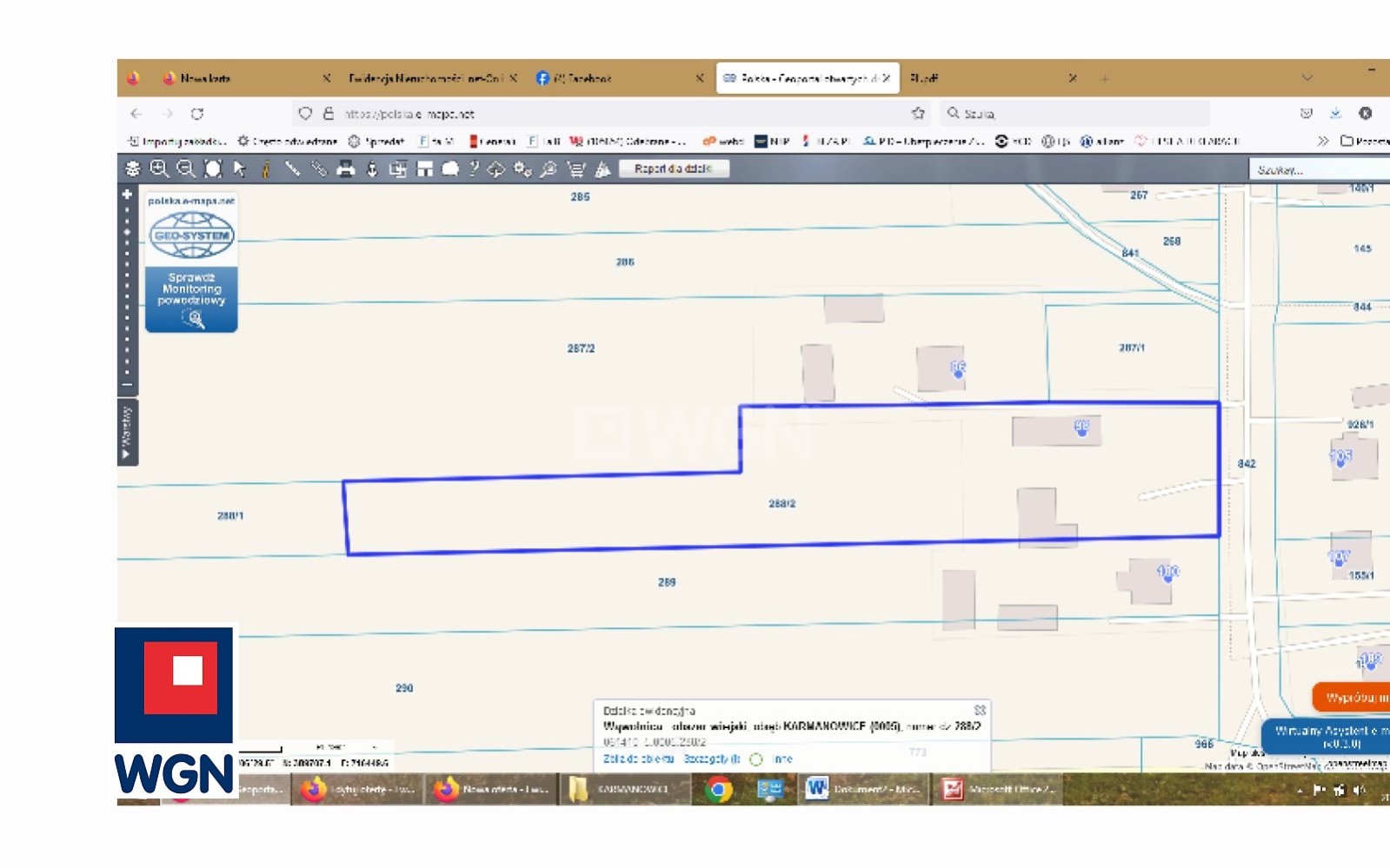
Task: Open Google Chrome from the taskbar
Action: (x=718, y=790)
